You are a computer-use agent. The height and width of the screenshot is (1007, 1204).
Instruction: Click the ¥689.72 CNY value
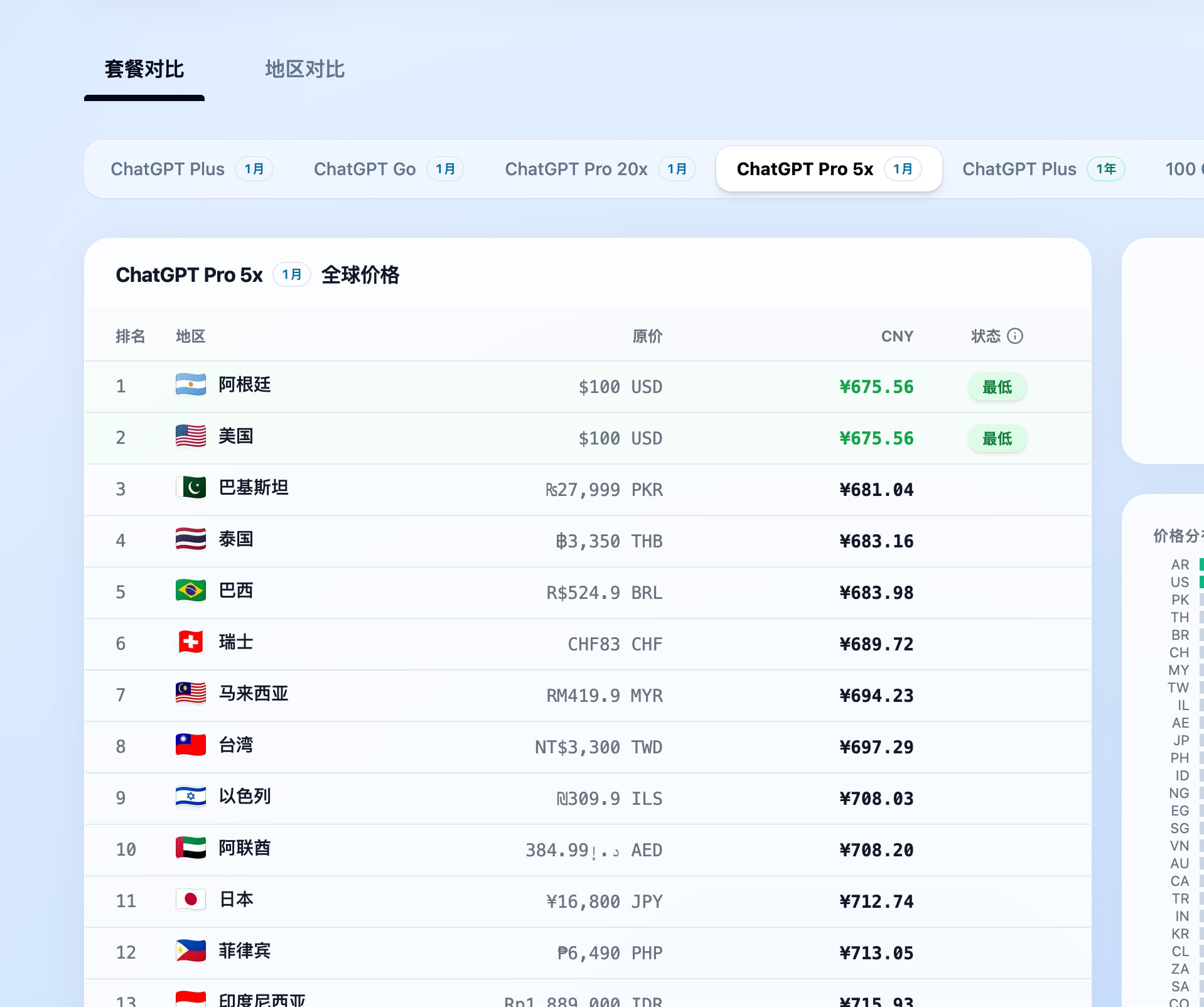click(876, 644)
